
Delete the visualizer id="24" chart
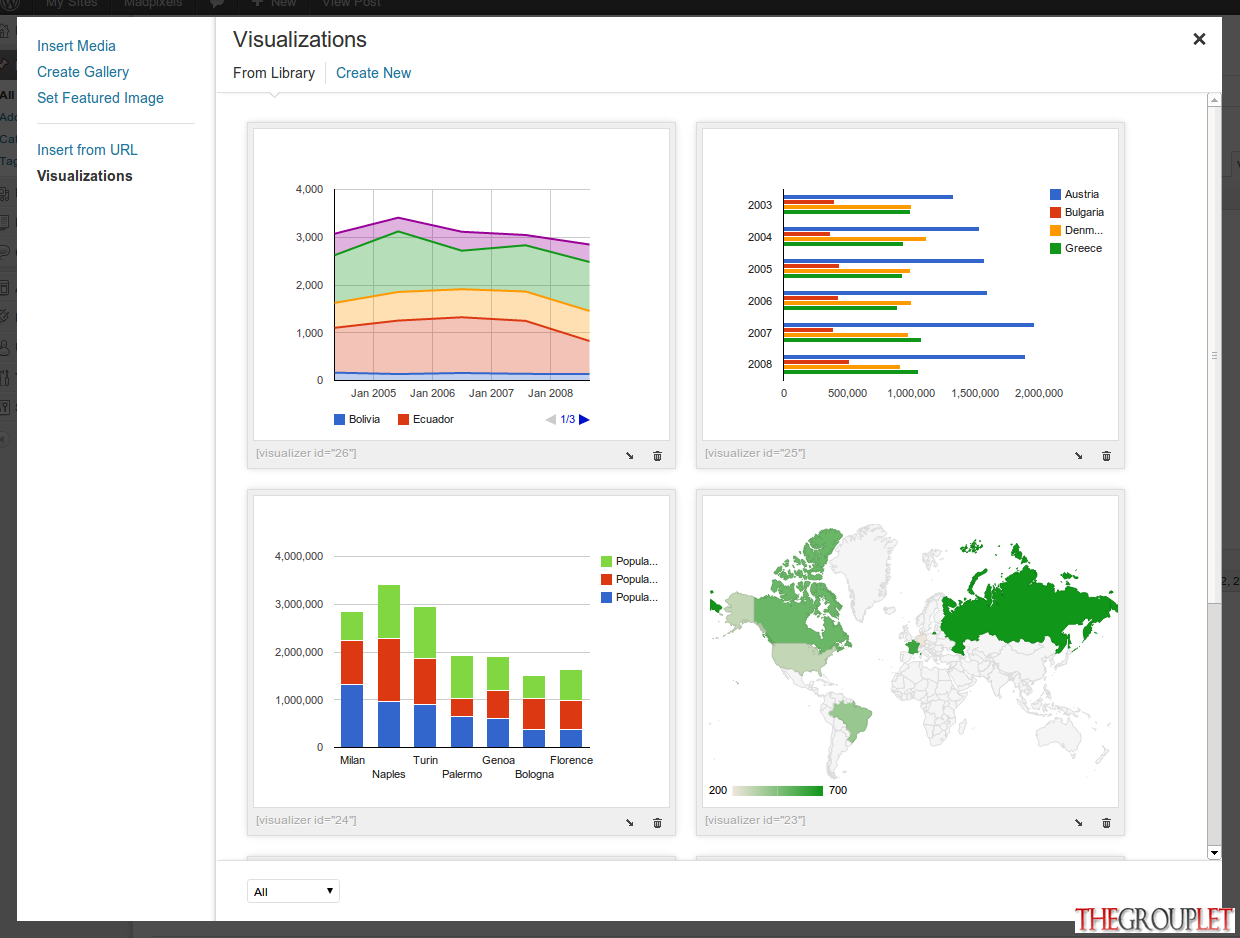[x=657, y=823]
